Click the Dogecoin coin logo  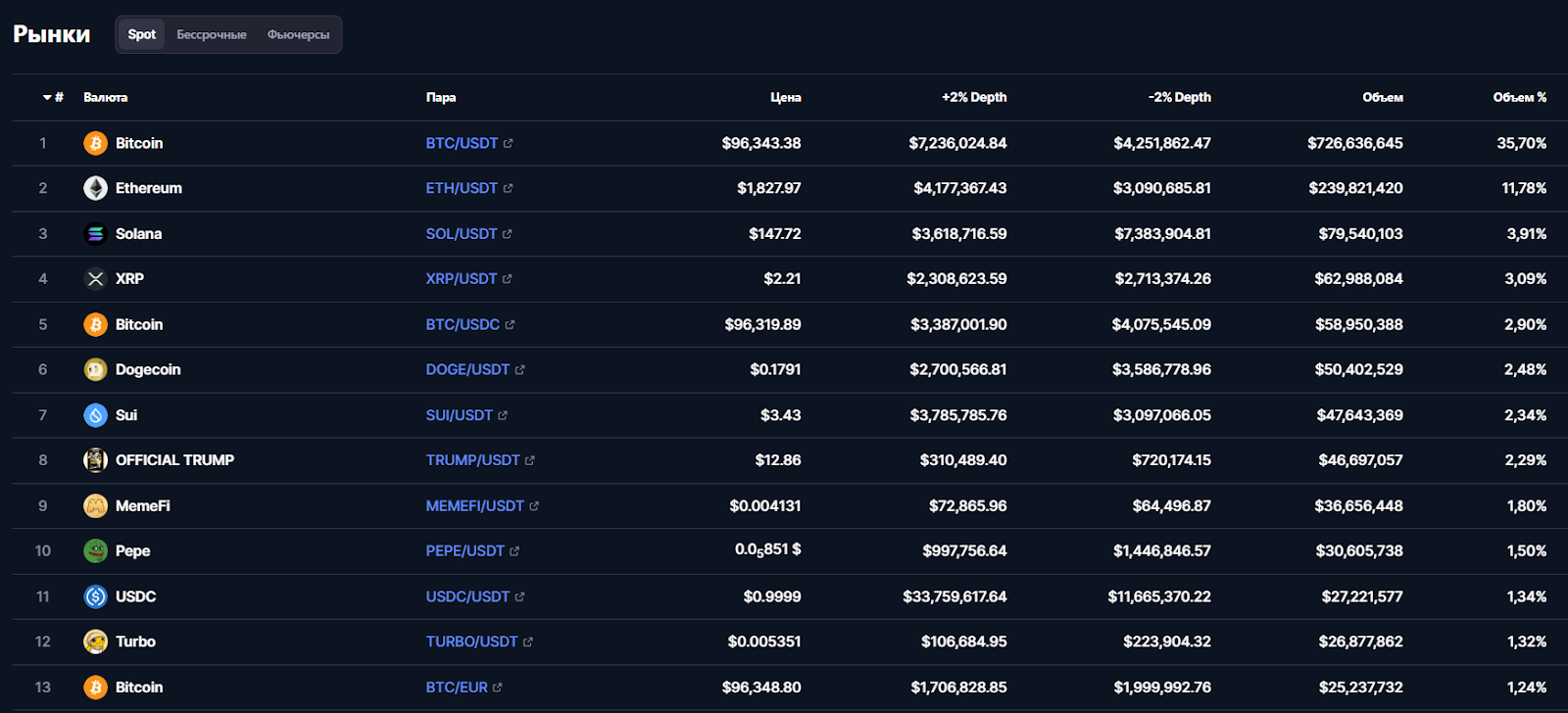pos(95,369)
